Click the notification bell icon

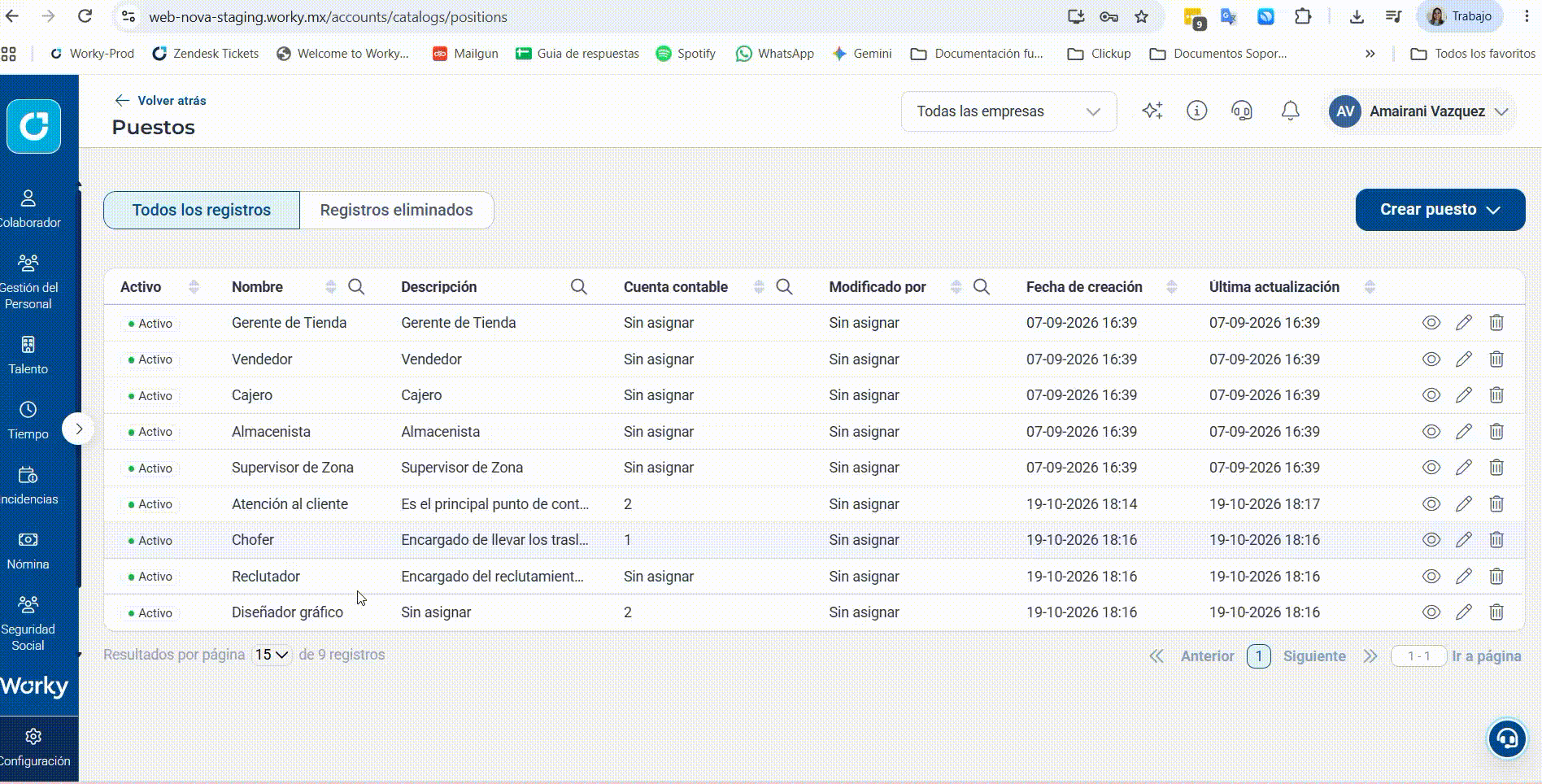[x=1290, y=111]
